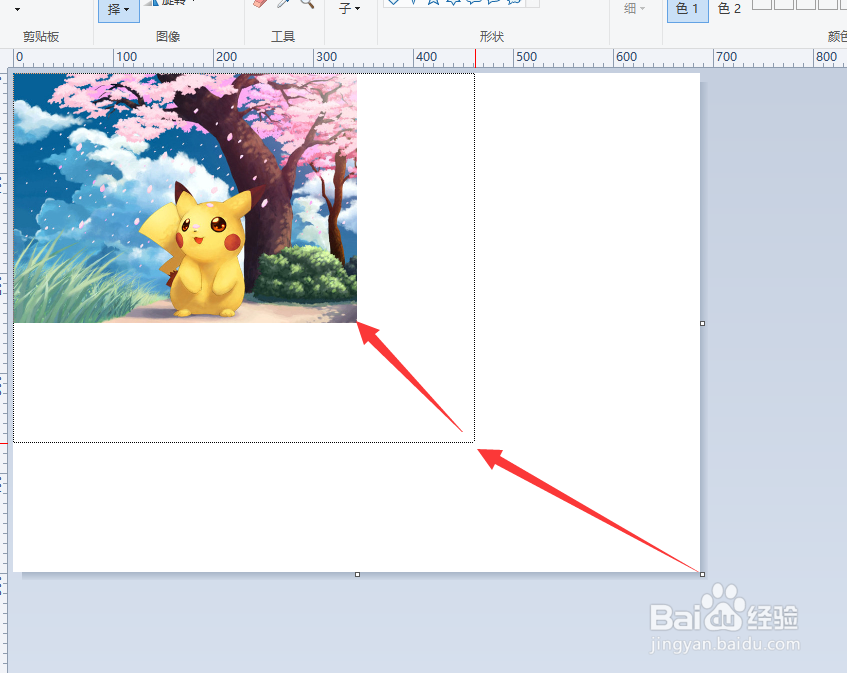Select the Eraser tool icon
Screen dimensions: 847x673
pyautogui.click(x=260, y=3)
